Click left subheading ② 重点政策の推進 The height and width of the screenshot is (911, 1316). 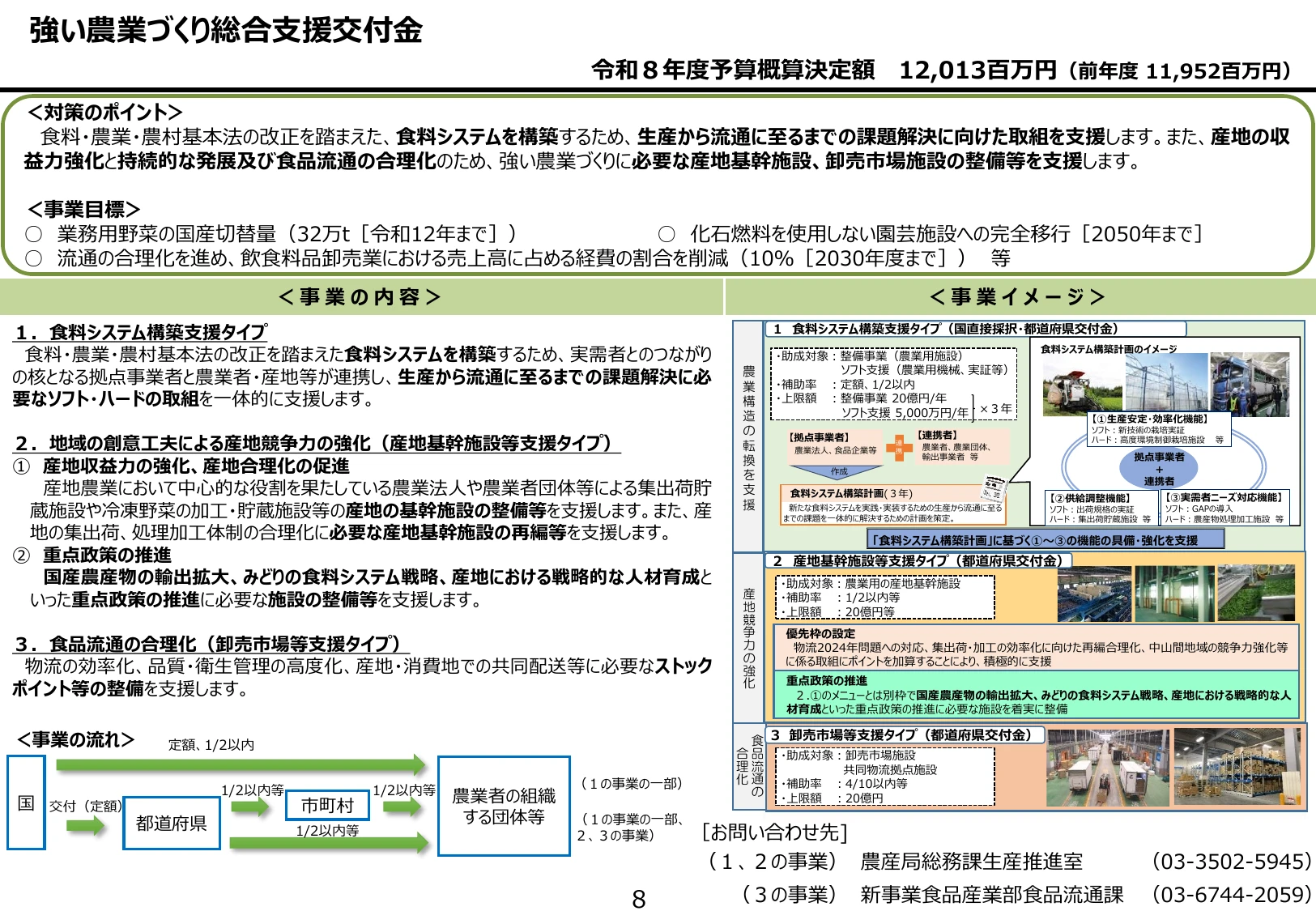click(92, 555)
